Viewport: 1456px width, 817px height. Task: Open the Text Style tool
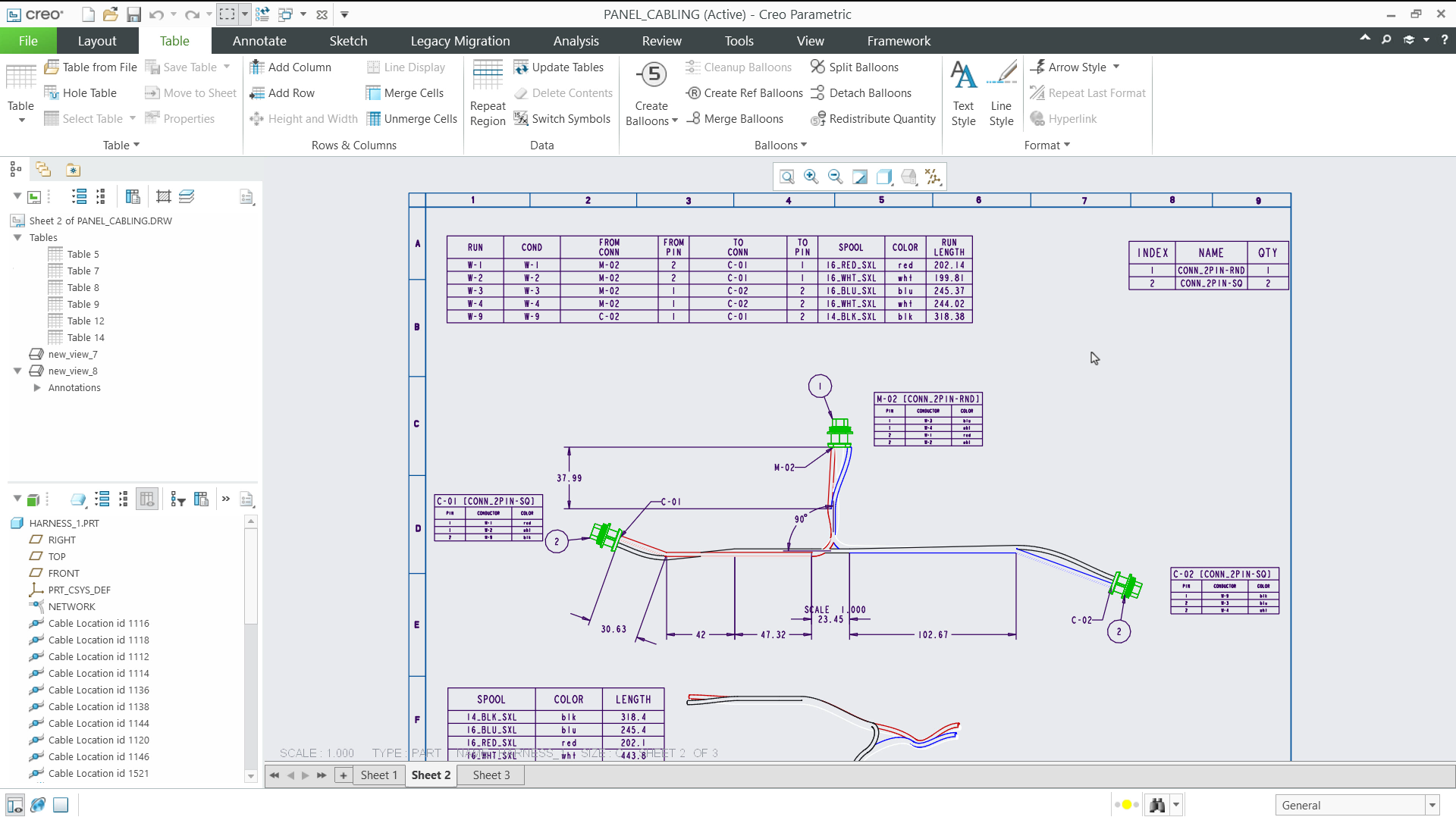point(963,93)
